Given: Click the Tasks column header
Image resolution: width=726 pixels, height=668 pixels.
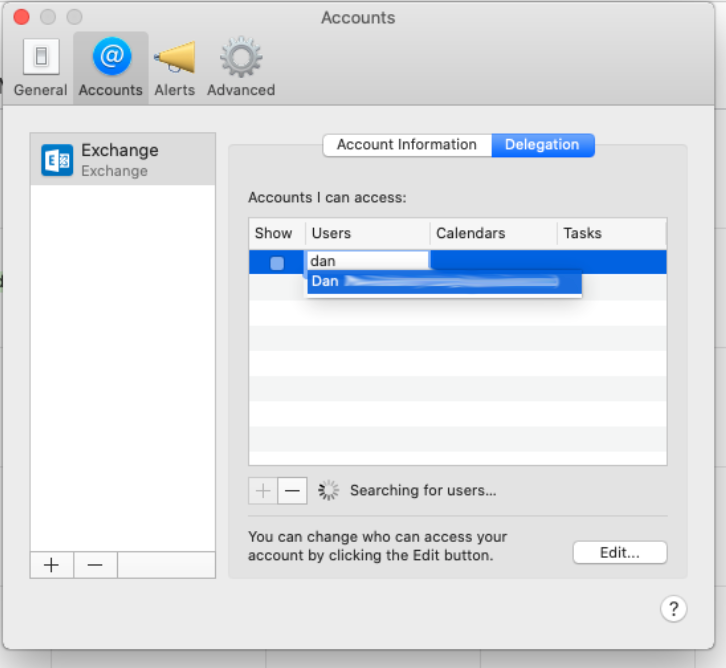Looking at the screenshot, I should tap(612, 233).
